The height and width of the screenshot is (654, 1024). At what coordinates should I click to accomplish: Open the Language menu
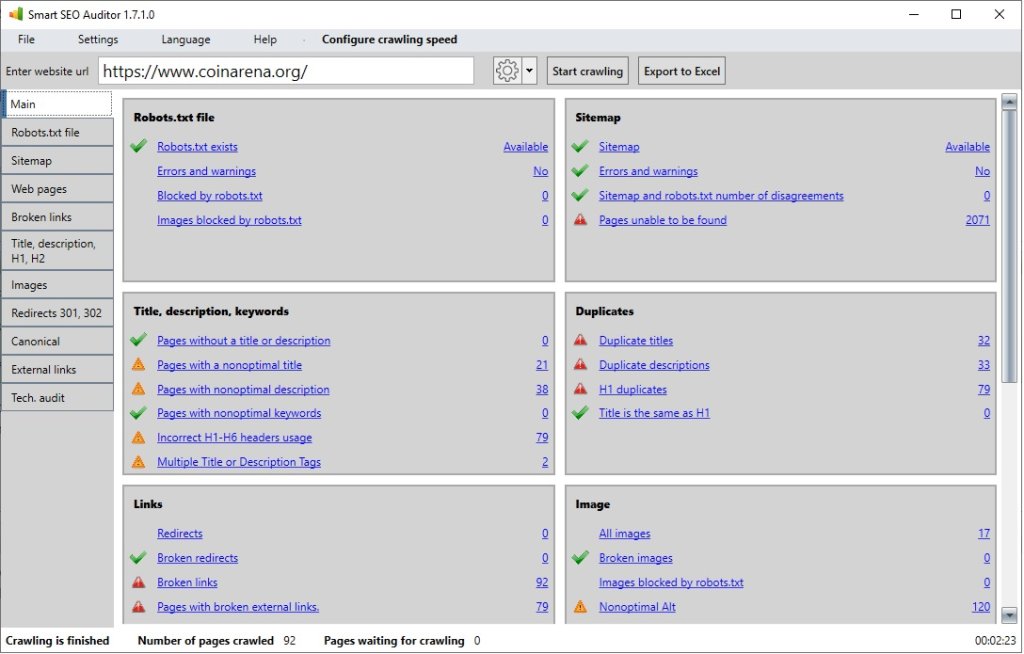click(x=186, y=40)
